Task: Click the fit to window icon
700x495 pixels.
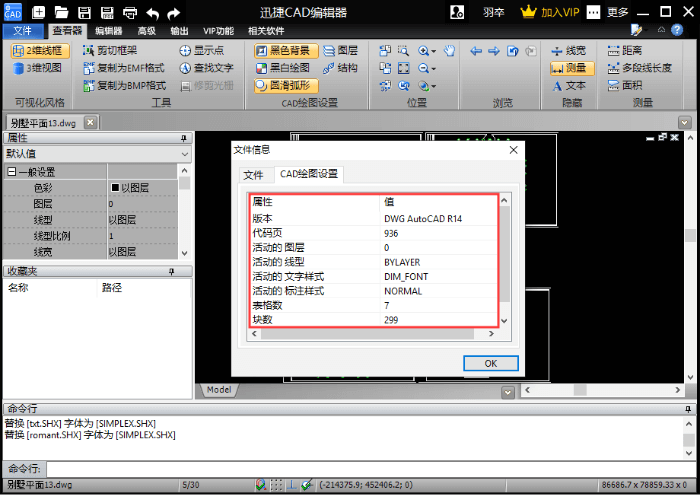Action: pyautogui.click(x=404, y=68)
